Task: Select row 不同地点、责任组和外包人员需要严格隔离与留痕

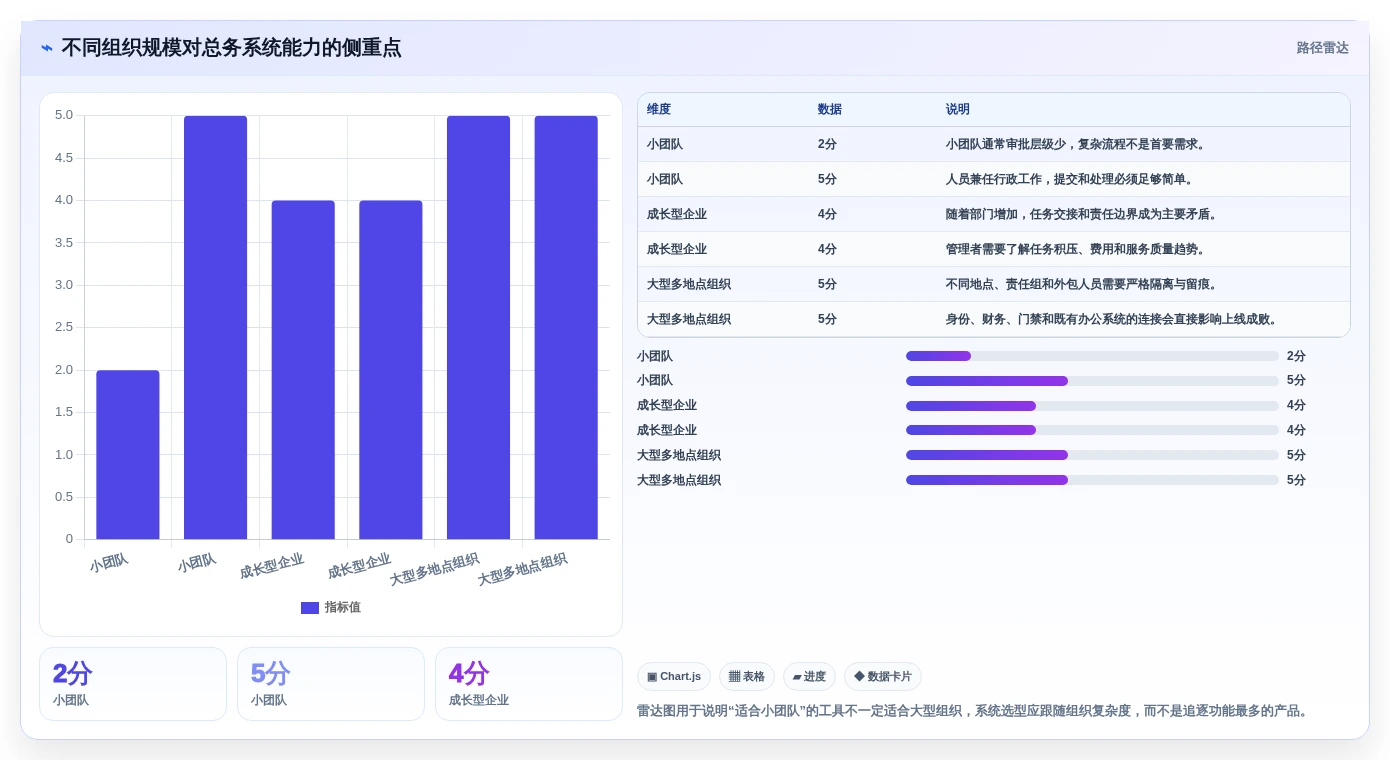Action: click(994, 284)
